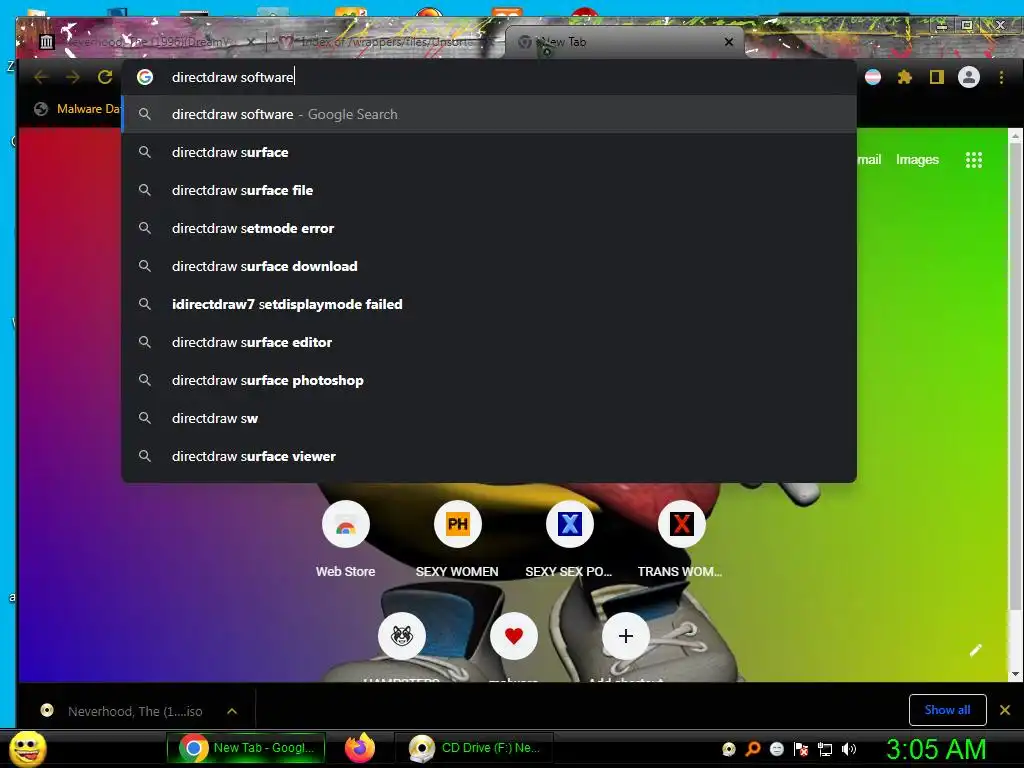Reload the page with refresh icon
The width and height of the screenshot is (1024, 768).
(x=104, y=77)
